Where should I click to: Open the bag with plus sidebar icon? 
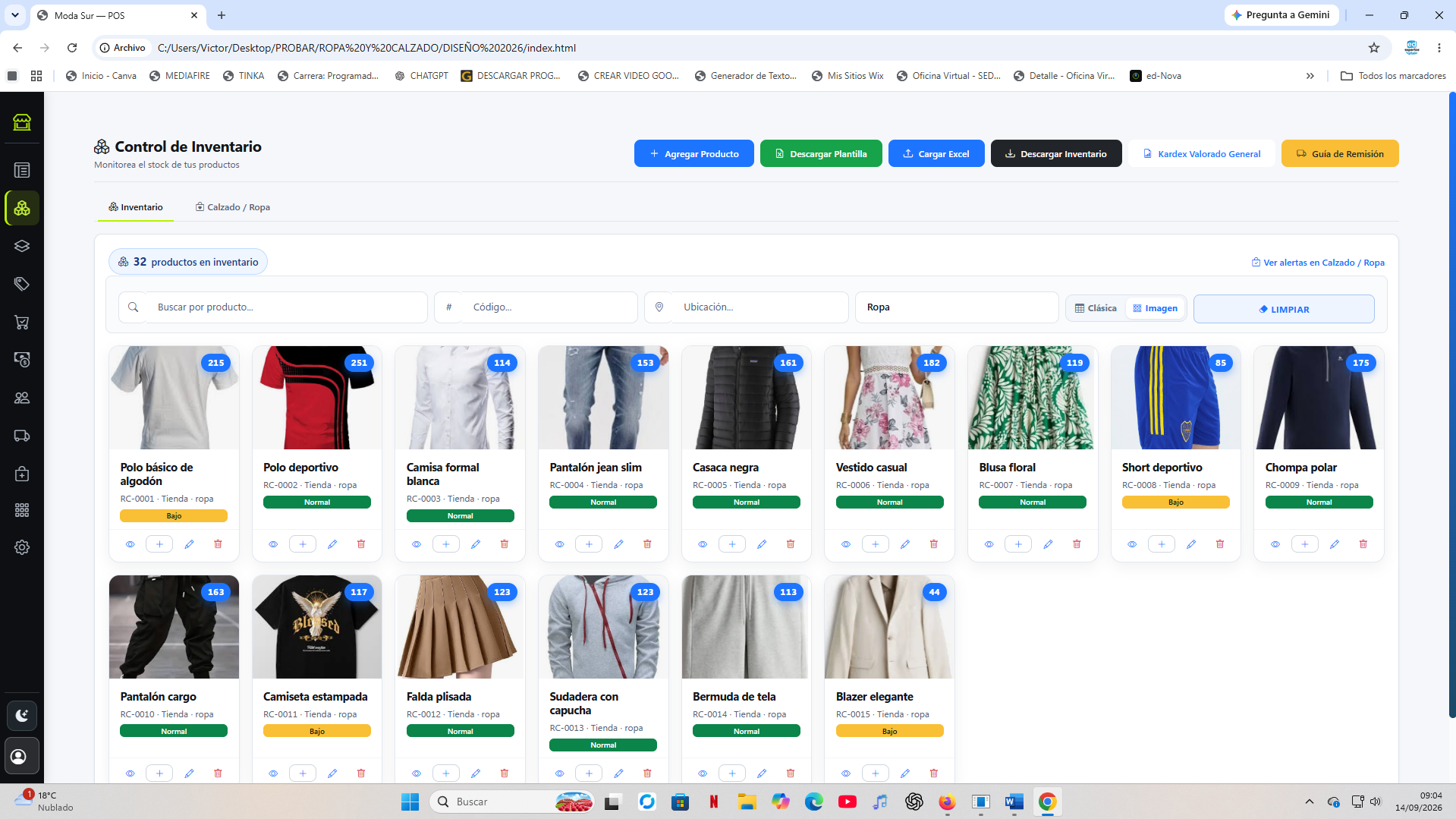pos(22,474)
